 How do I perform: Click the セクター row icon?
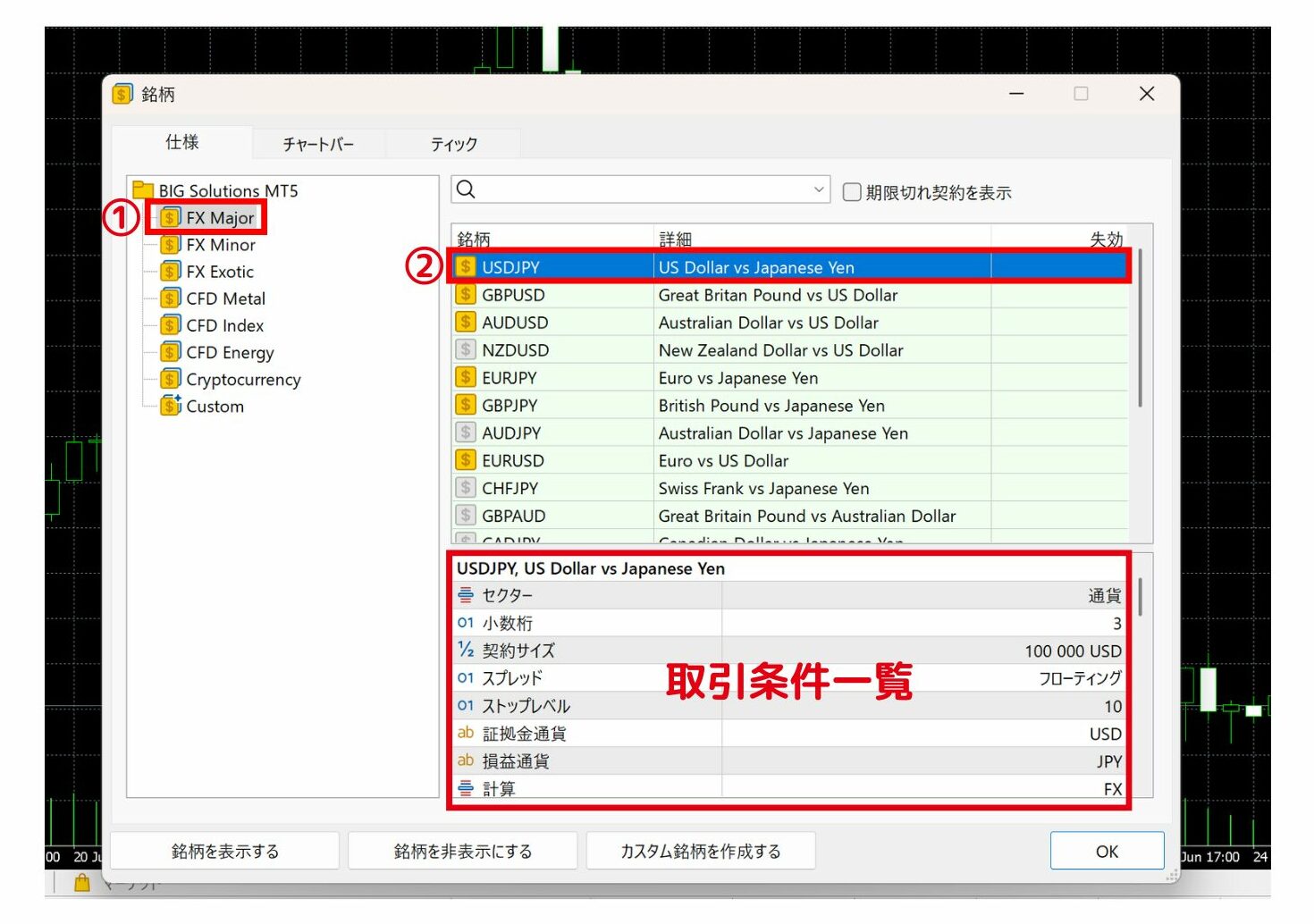click(465, 594)
